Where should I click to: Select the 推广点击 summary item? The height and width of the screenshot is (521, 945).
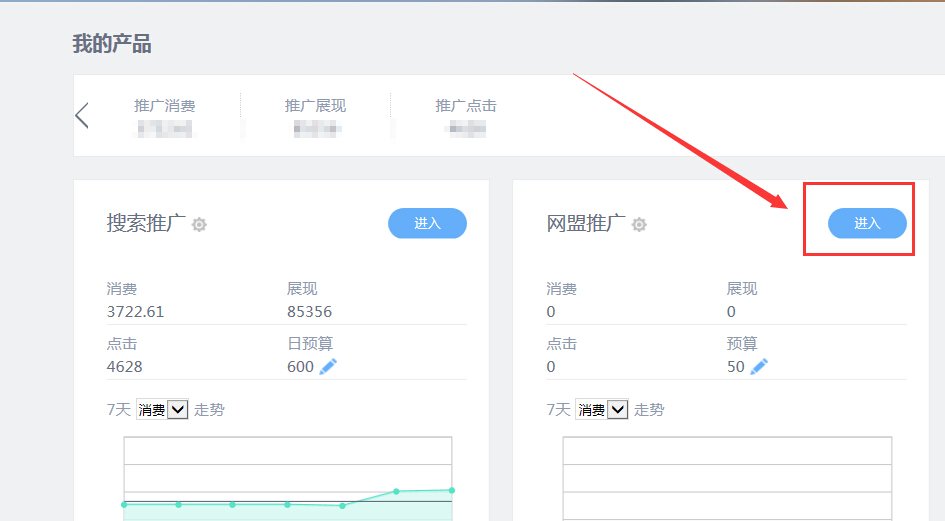click(x=466, y=116)
